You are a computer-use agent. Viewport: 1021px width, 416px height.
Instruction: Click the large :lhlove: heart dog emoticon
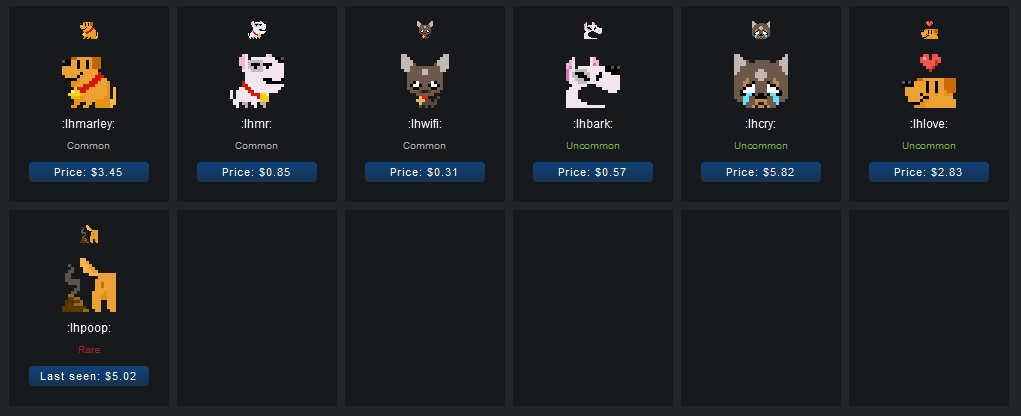929,81
